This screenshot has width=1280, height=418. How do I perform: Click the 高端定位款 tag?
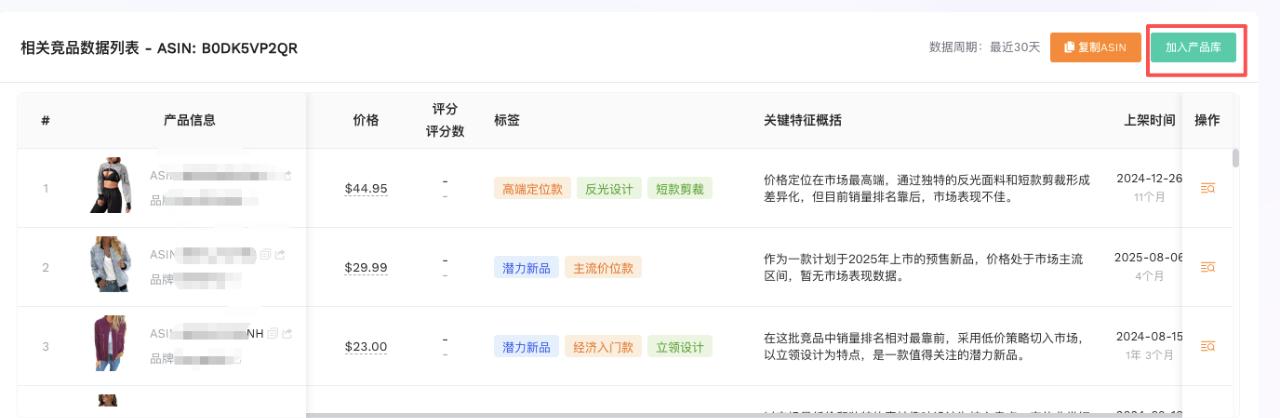[531, 188]
